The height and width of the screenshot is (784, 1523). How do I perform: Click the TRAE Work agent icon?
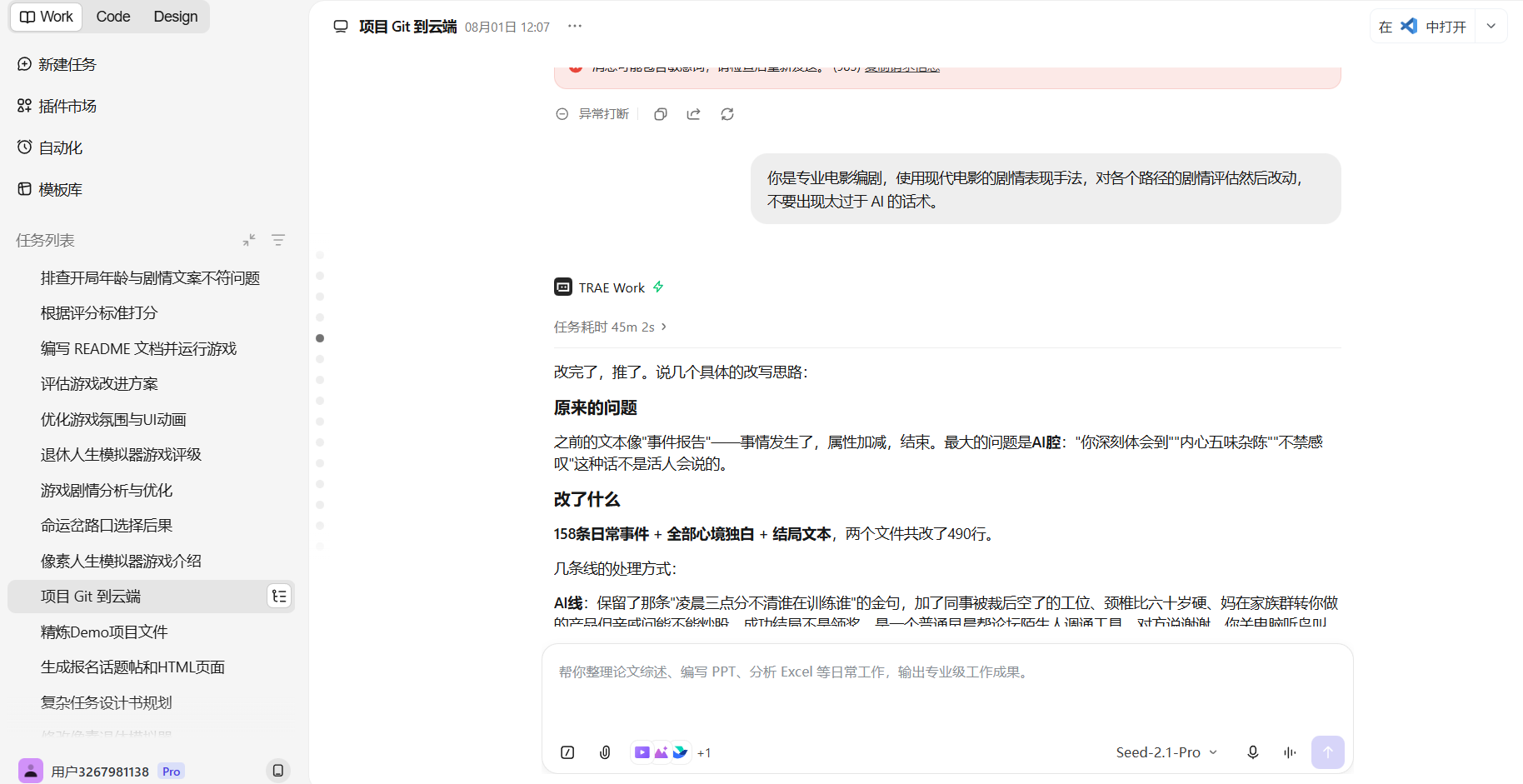click(563, 287)
